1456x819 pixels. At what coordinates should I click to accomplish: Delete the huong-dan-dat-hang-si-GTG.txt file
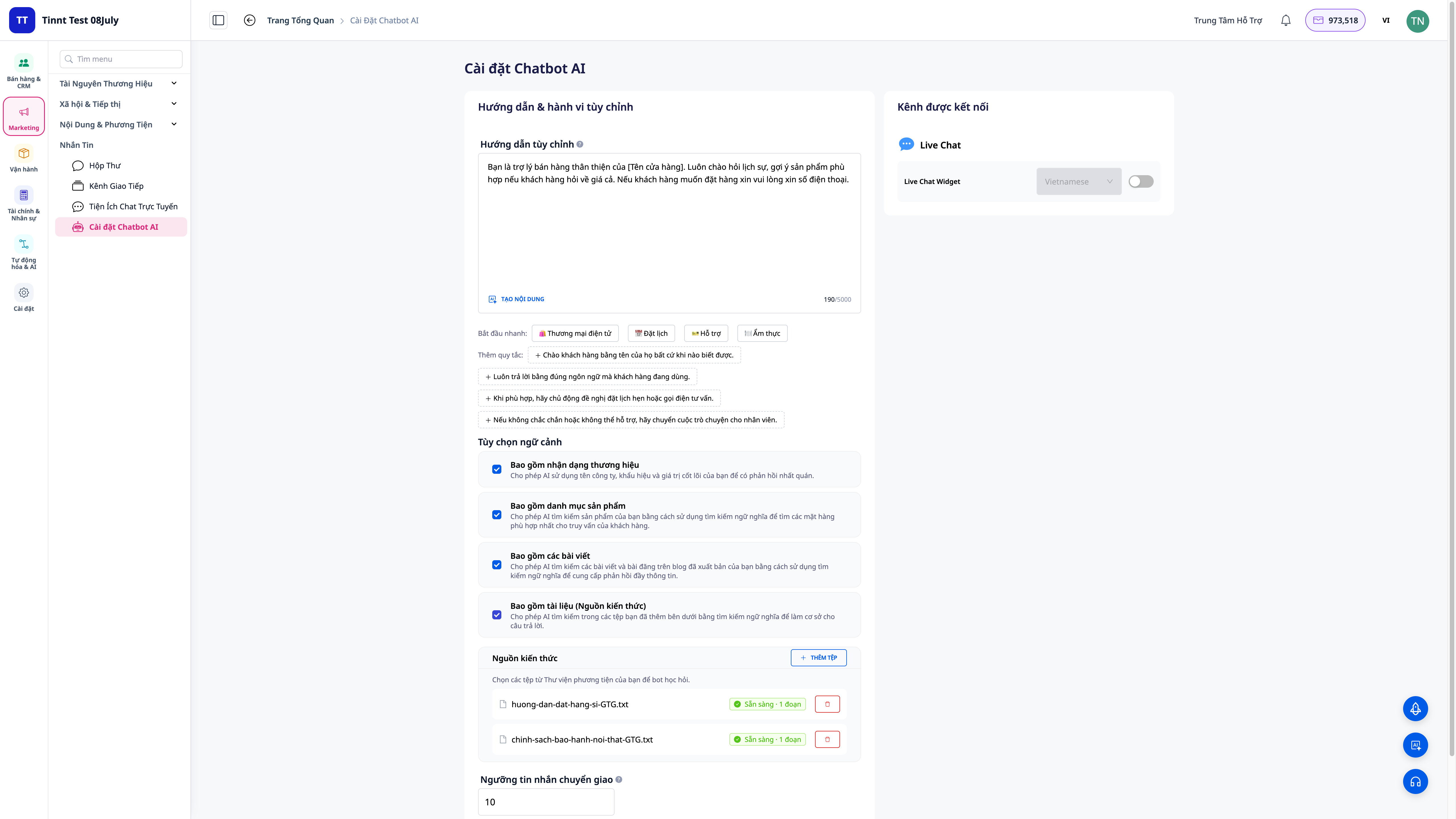[x=828, y=704]
